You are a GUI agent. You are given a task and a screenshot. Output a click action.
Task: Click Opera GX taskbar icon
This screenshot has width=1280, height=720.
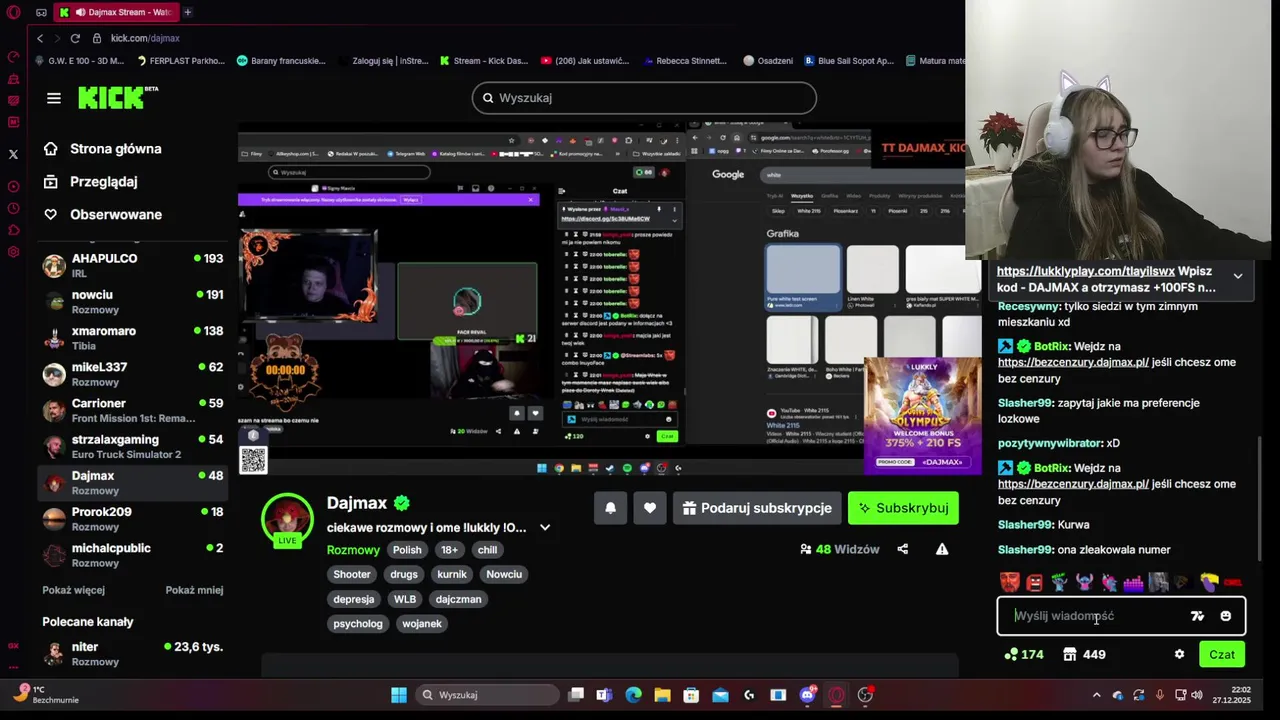(x=836, y=695)
